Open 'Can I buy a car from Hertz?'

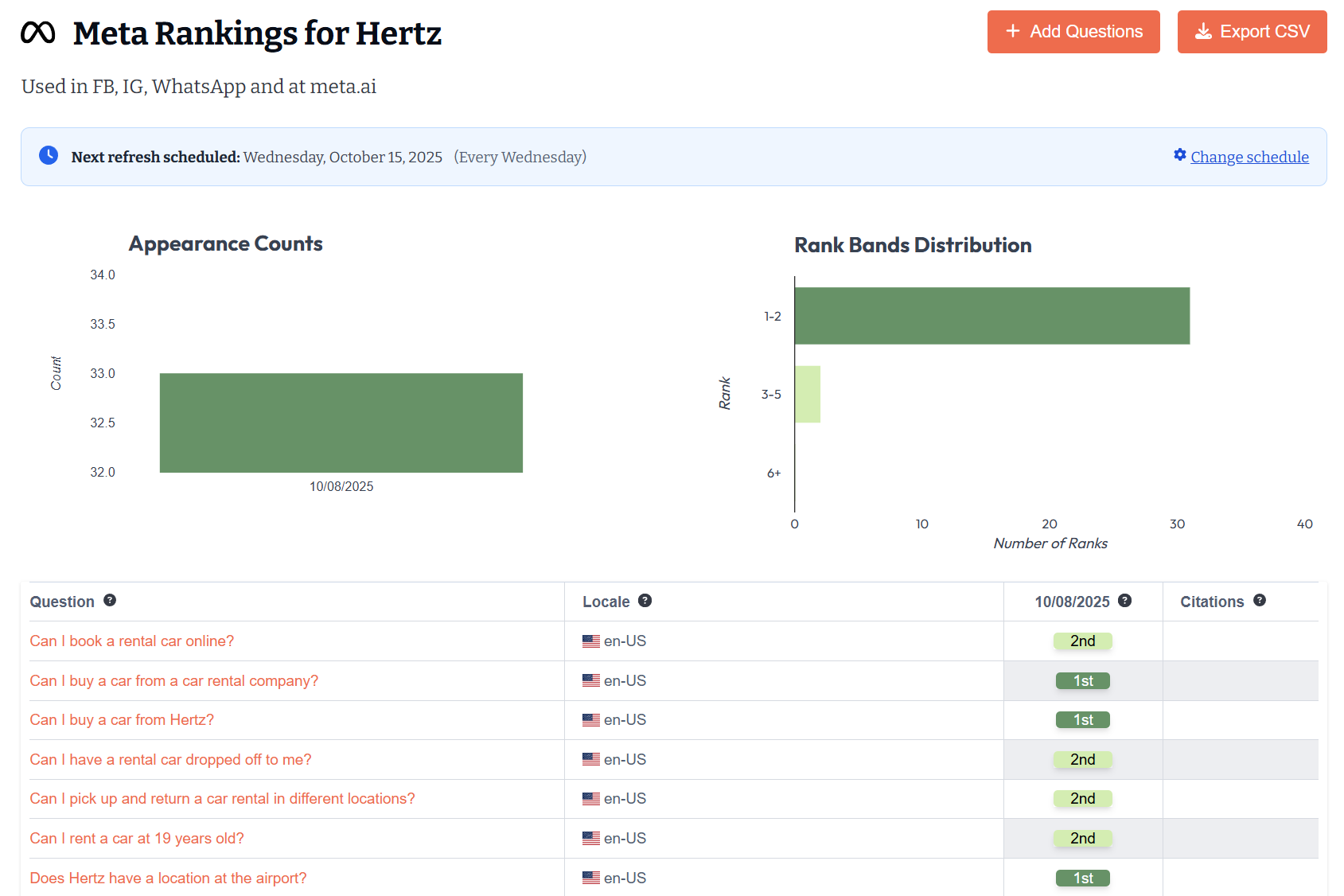click(x=122, y=720)
